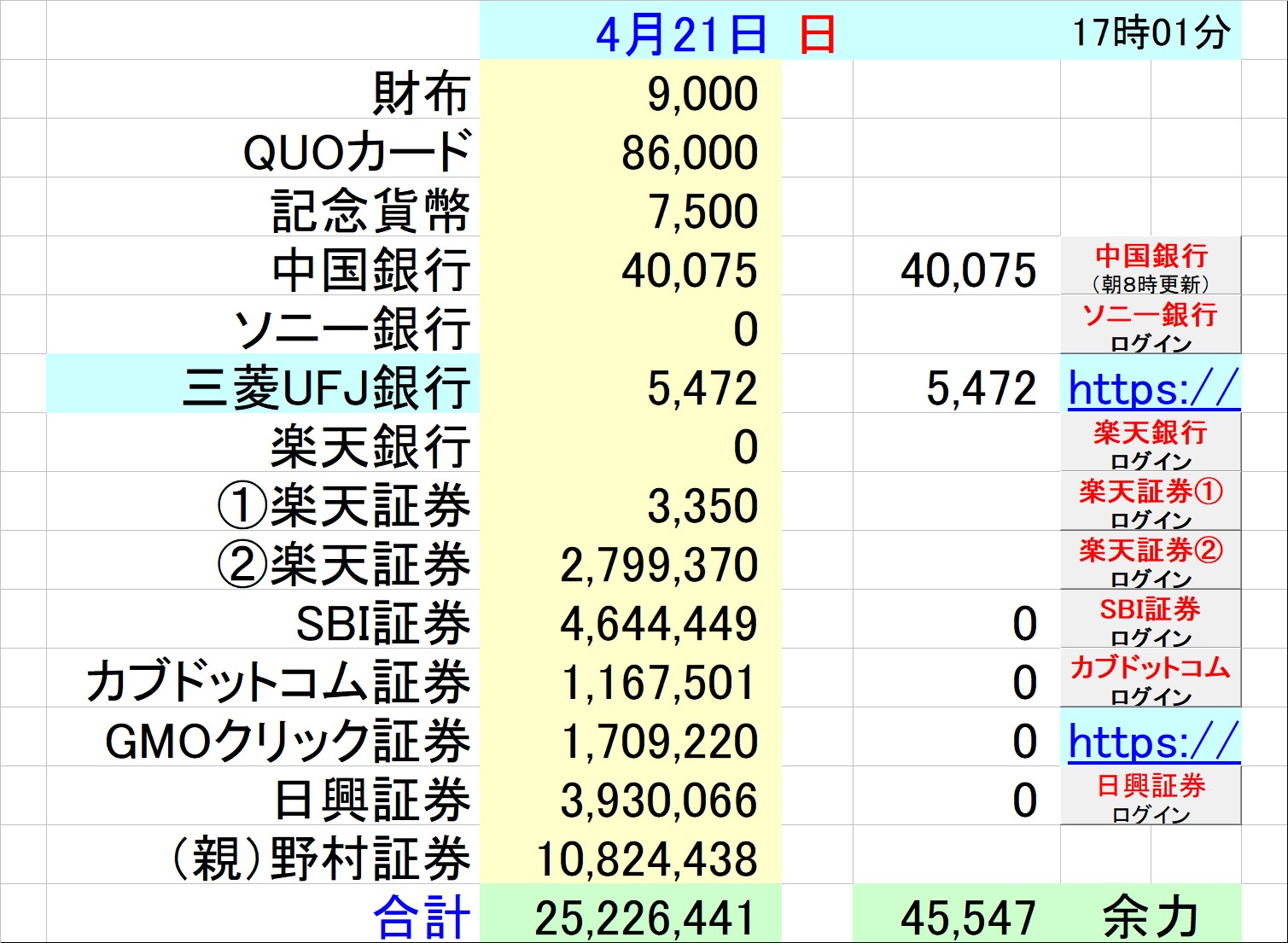
Task: Select the (親)野村証券 label cell
Action: (263, 854)
